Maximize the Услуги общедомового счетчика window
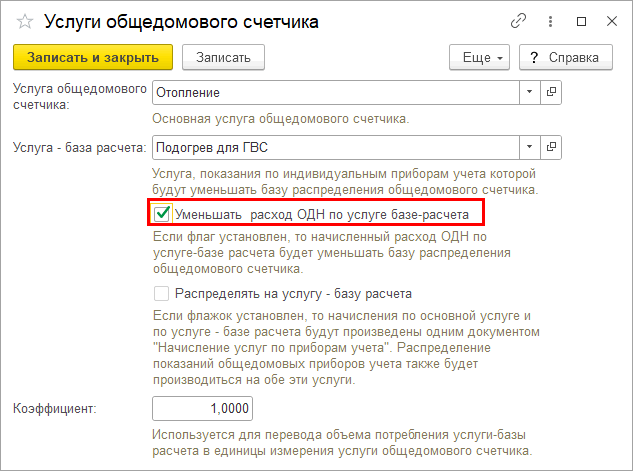Viewport: 633px width, 471px height. pyautogui.click(x=581, y=21)
